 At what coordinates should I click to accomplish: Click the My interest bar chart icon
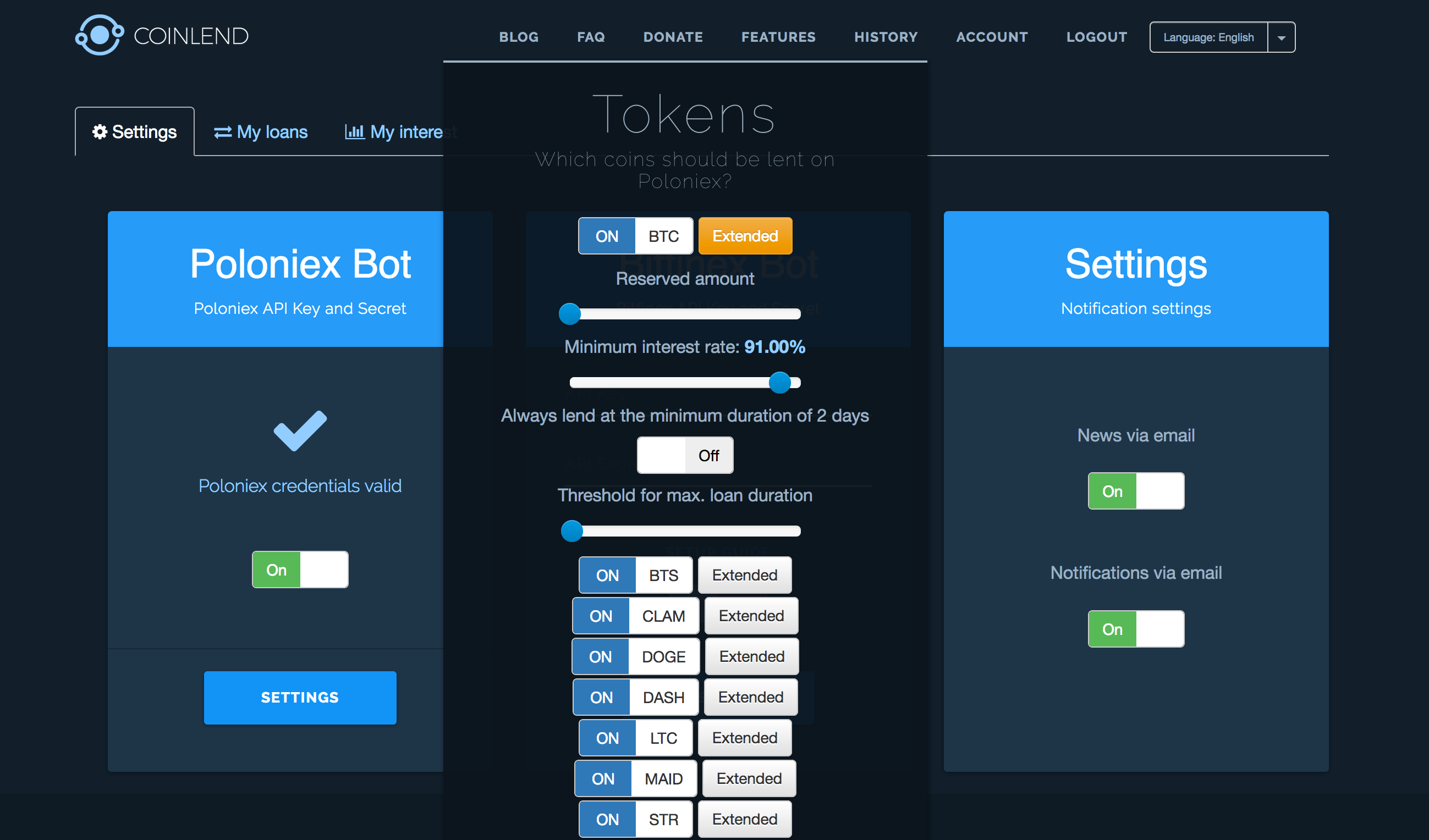click(x=354, y=131)
